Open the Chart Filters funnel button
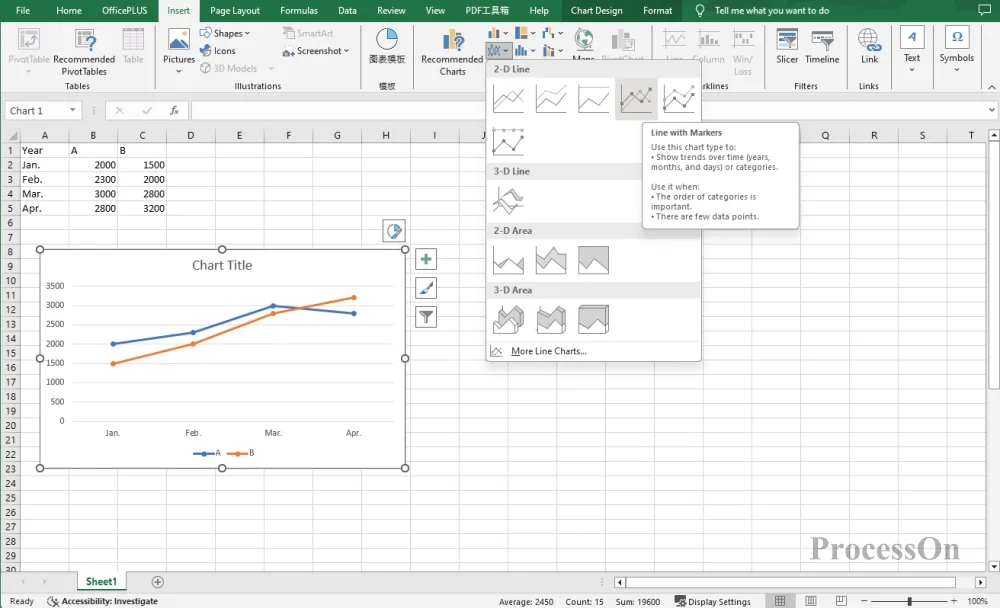Viewport: 1000px width, 608px height. [x=426, y=317]
